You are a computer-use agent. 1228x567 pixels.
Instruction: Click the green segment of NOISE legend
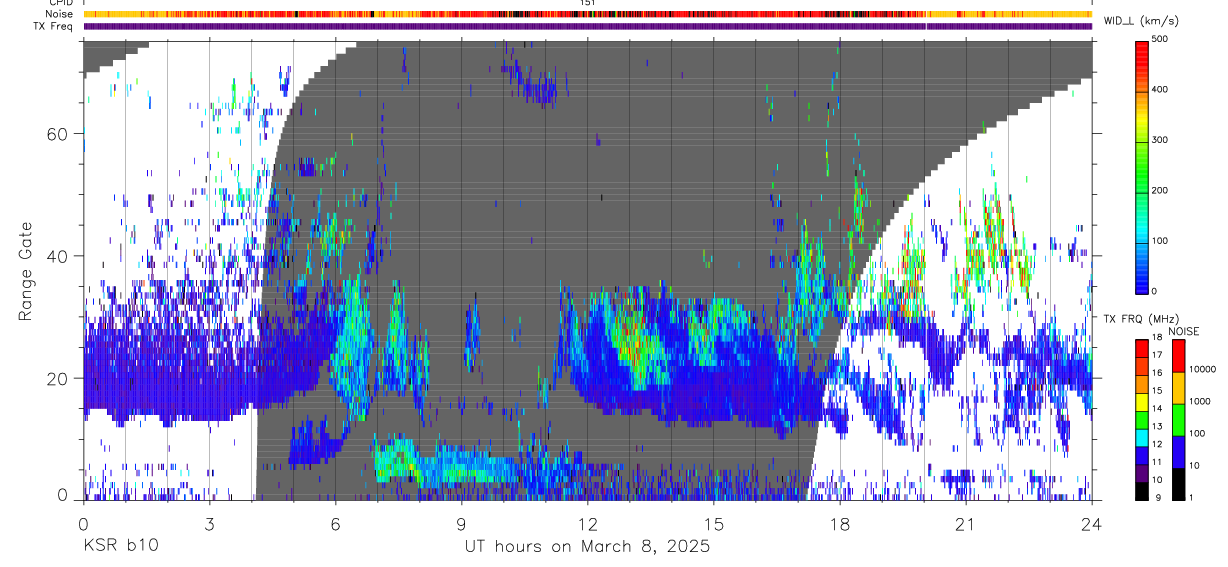[x=1179, y=420]
